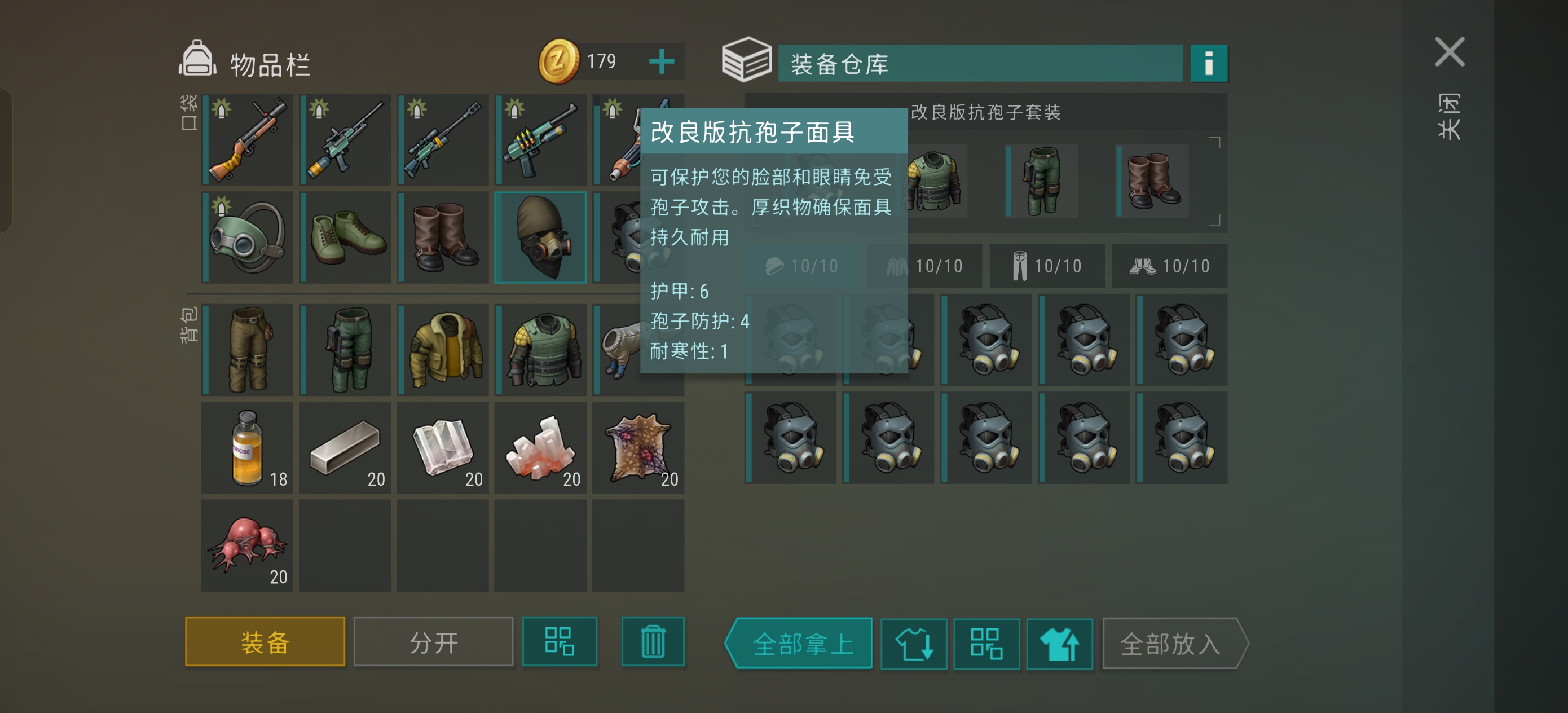Select the red mushroom creature item stack

[248, 545]
